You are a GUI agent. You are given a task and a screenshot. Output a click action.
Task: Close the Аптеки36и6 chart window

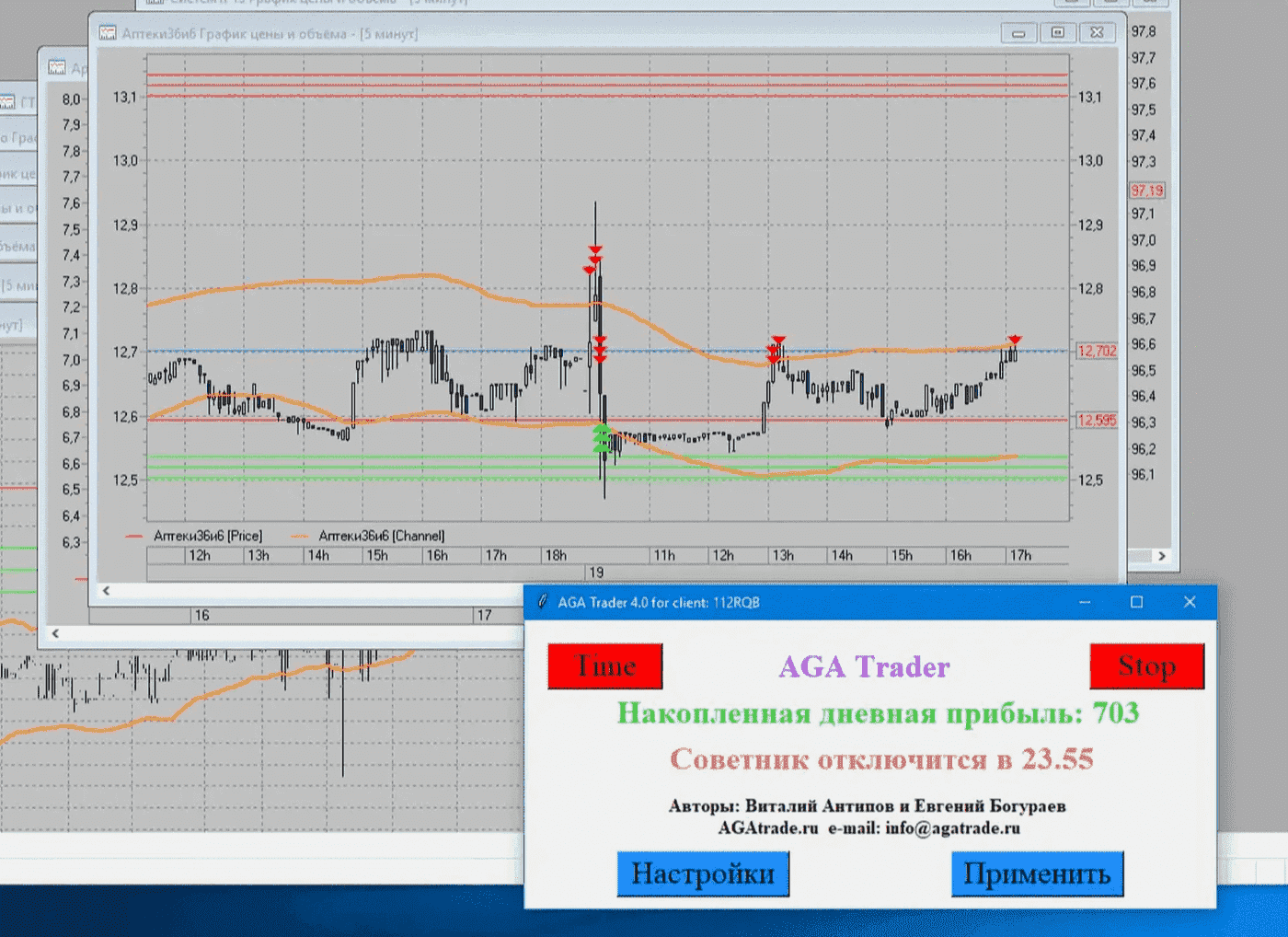click(x=1098, y=33)
